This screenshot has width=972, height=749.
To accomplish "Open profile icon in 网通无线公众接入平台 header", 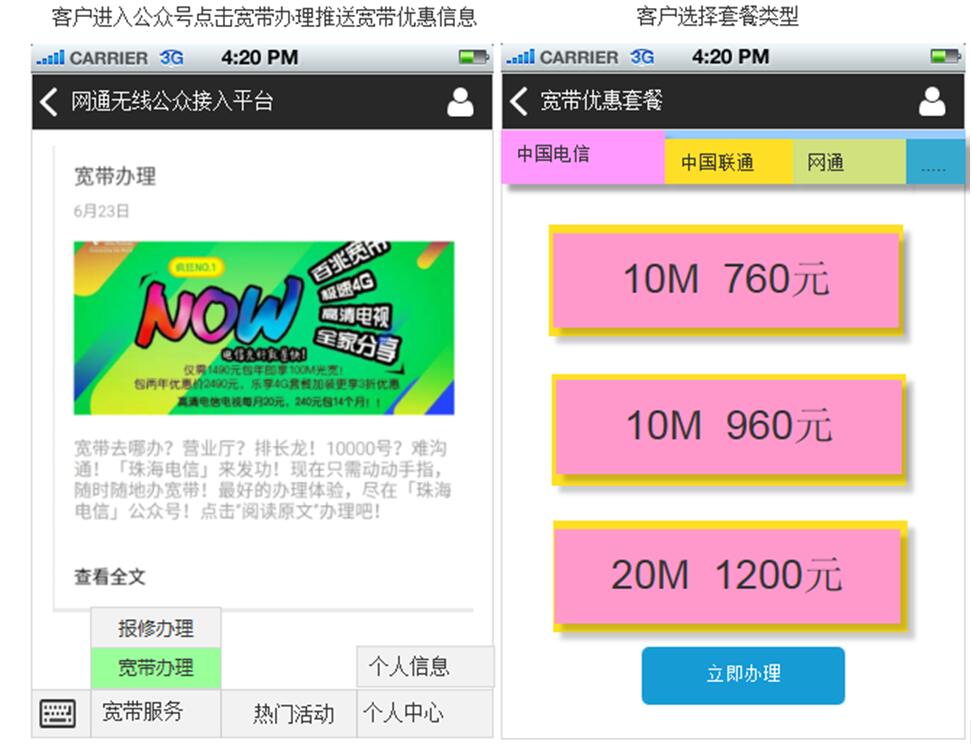I will click(460, 102).
